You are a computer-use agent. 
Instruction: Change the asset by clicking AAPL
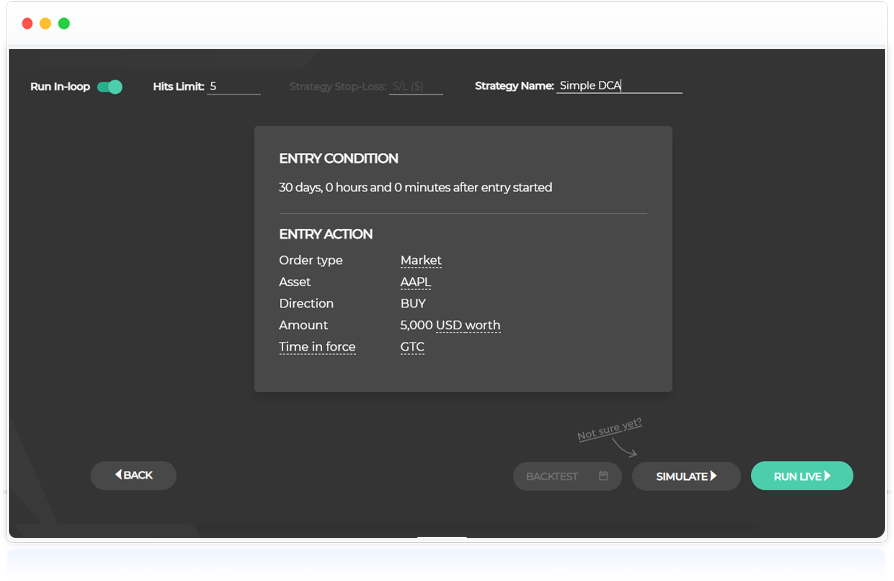pos(415,282)
